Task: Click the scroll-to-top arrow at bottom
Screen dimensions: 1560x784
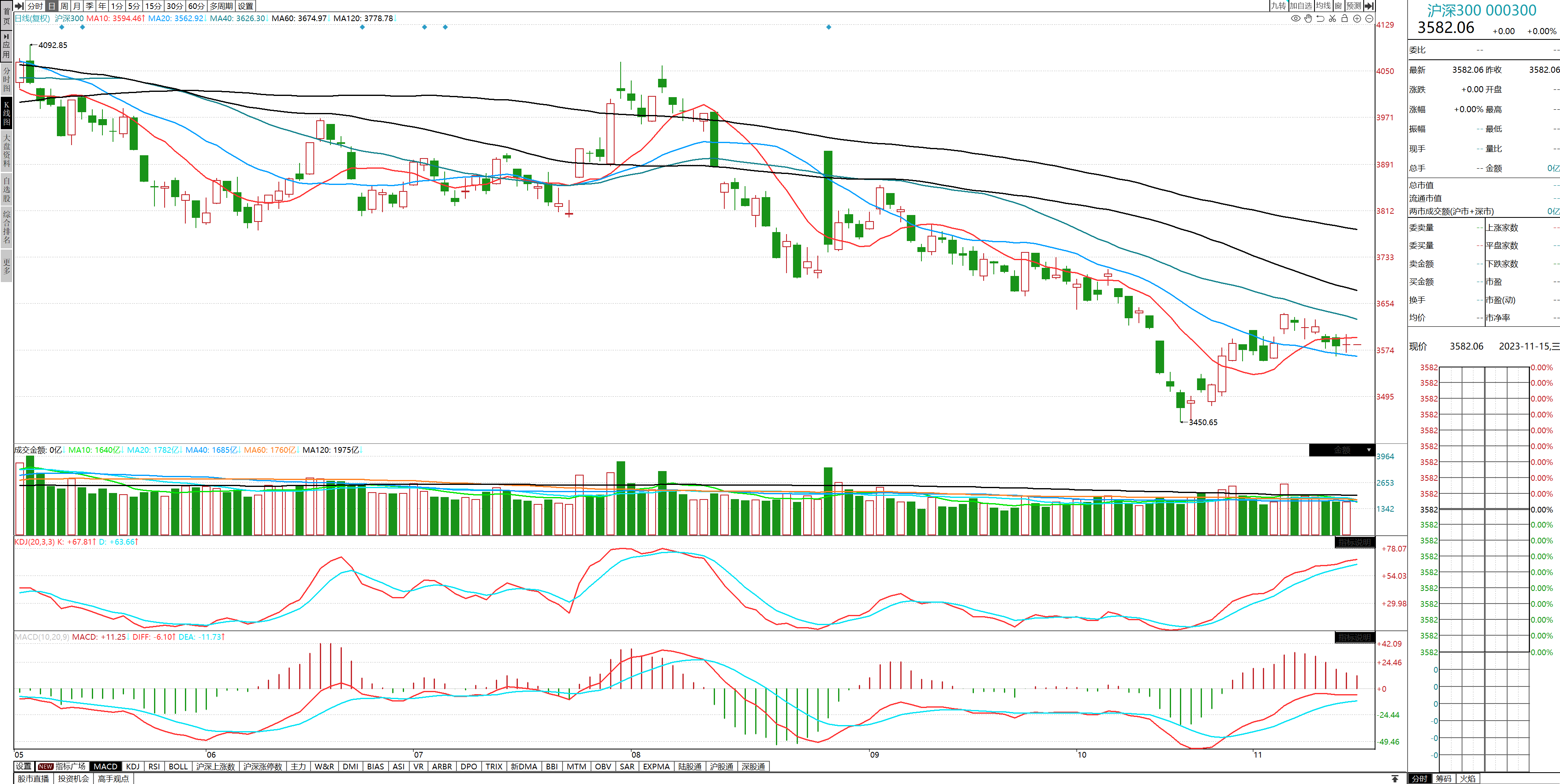Action: 1395,779
